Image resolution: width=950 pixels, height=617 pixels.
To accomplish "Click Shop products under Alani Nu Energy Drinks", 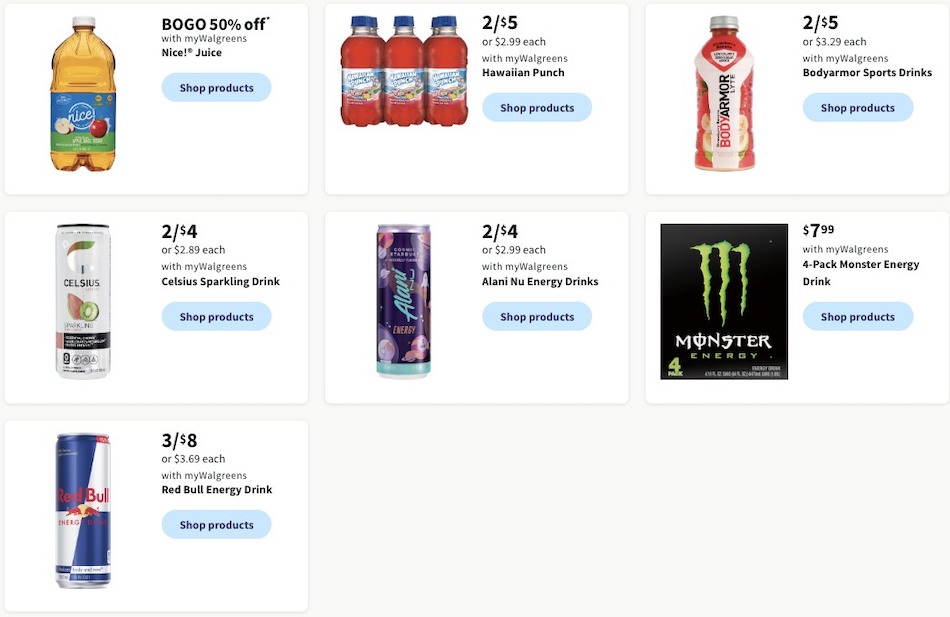I will pyautogui.click(x=537, y=316).
